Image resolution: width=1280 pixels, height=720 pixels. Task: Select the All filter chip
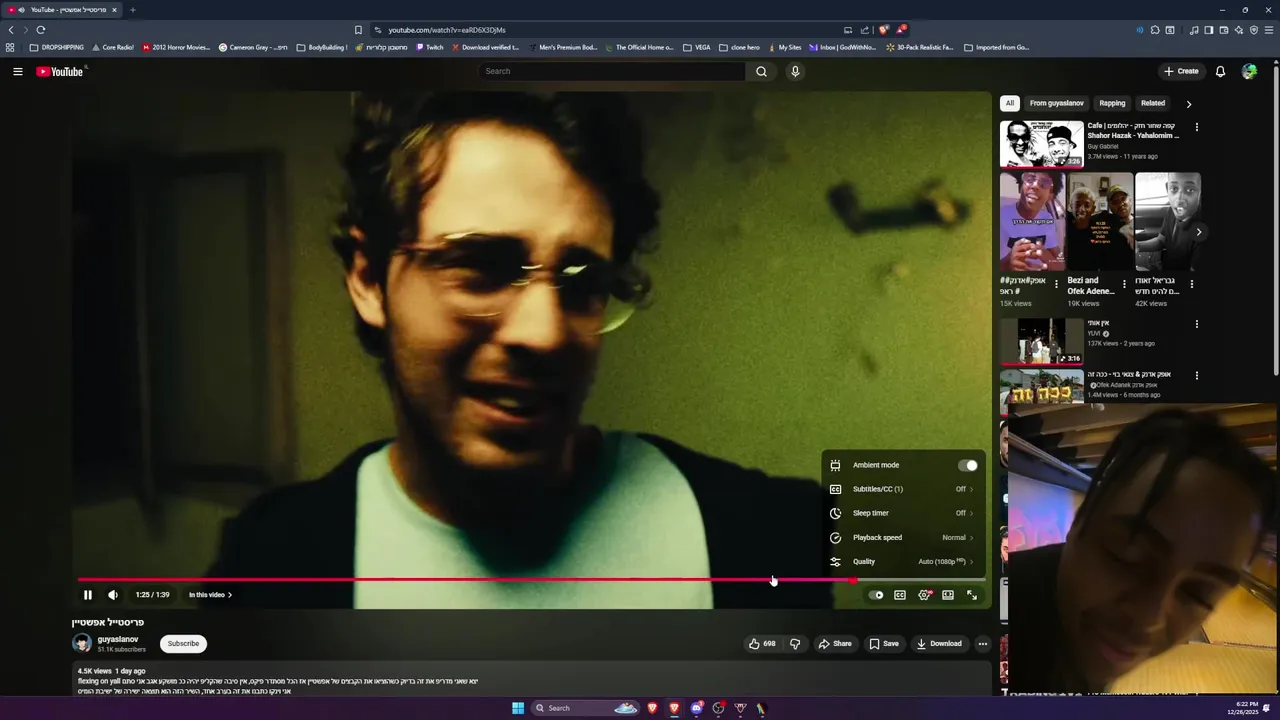pyautogui.click(x=1010, y=103)
